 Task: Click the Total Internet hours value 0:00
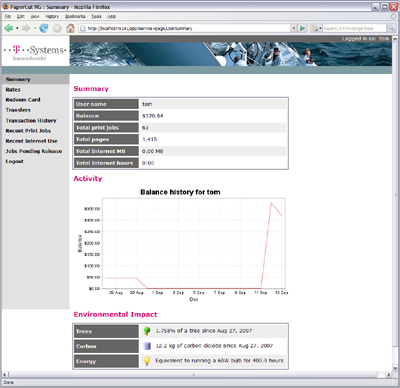pos(148,163)
